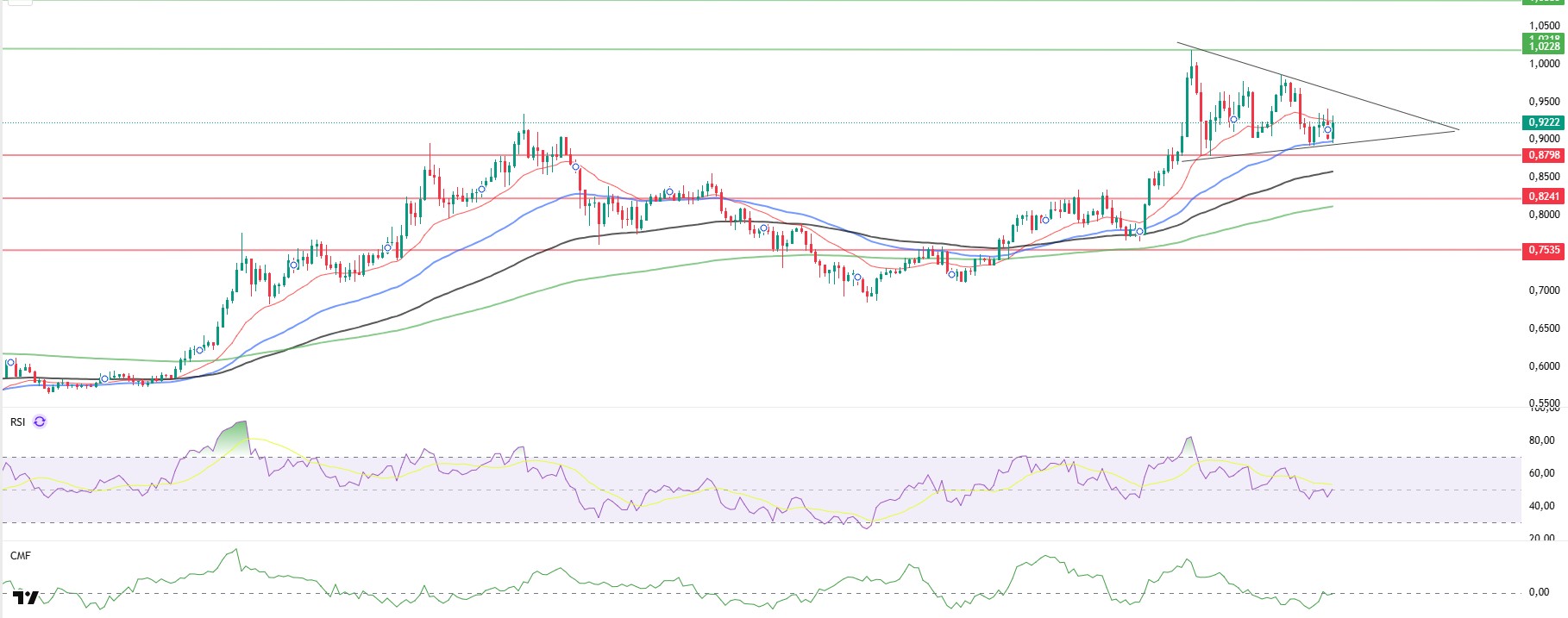Click the red 0,8798 price level tag
Screen dimensions: 1568x618
1544,155
